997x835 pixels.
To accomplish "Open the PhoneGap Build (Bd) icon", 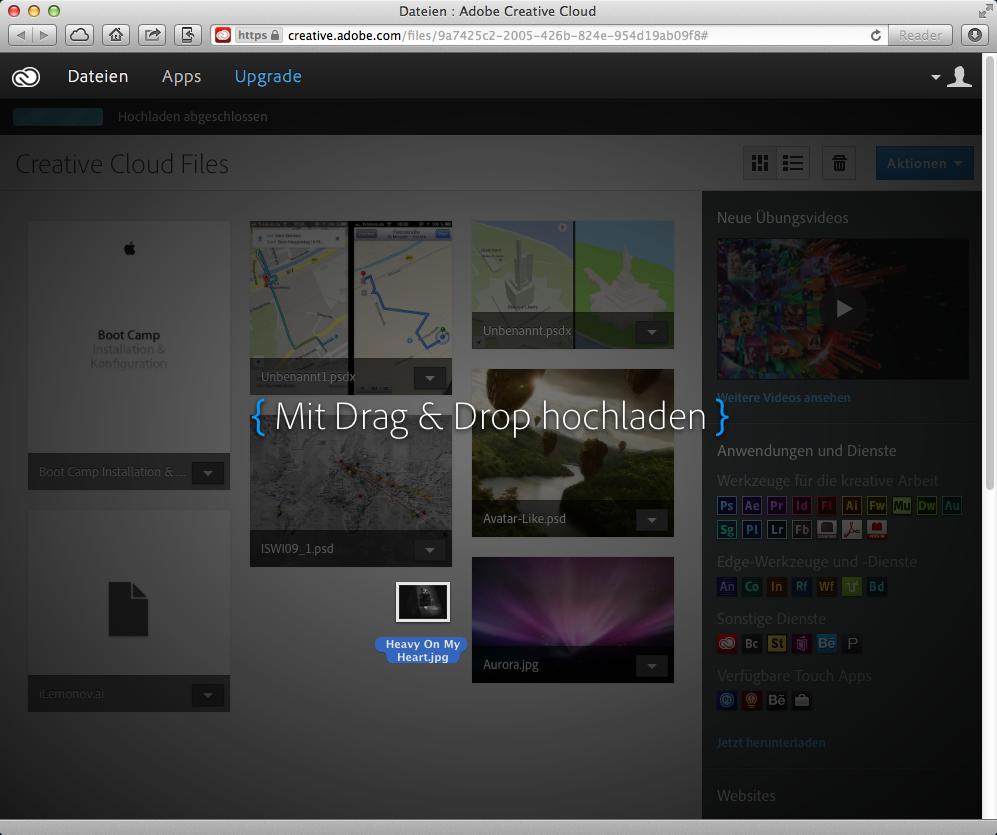I will [877, 586].
